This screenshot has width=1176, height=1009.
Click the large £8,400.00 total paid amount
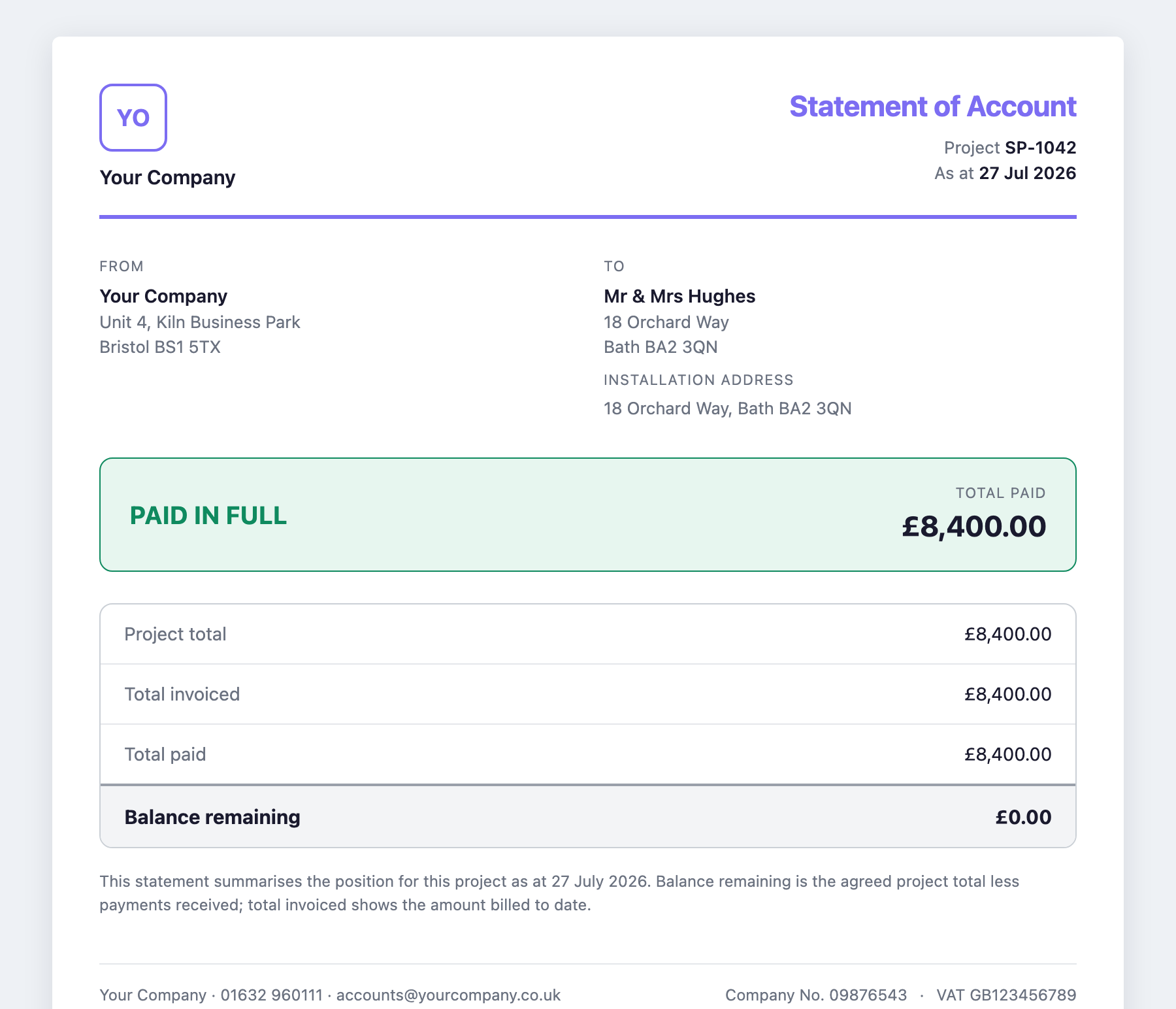[x=974, y=527]
